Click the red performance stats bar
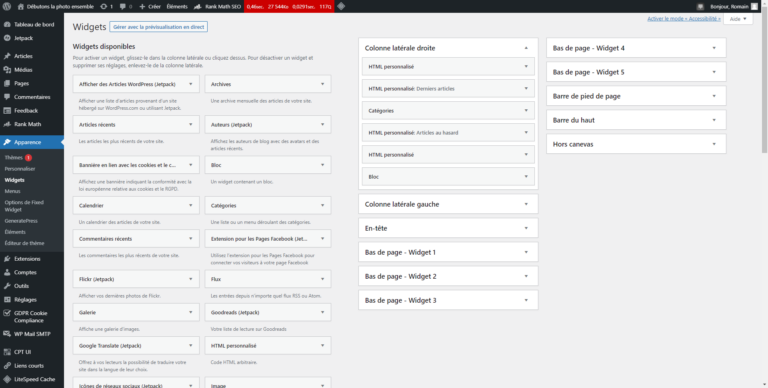This screenshot has width=768, height=388. click(289, 6)
